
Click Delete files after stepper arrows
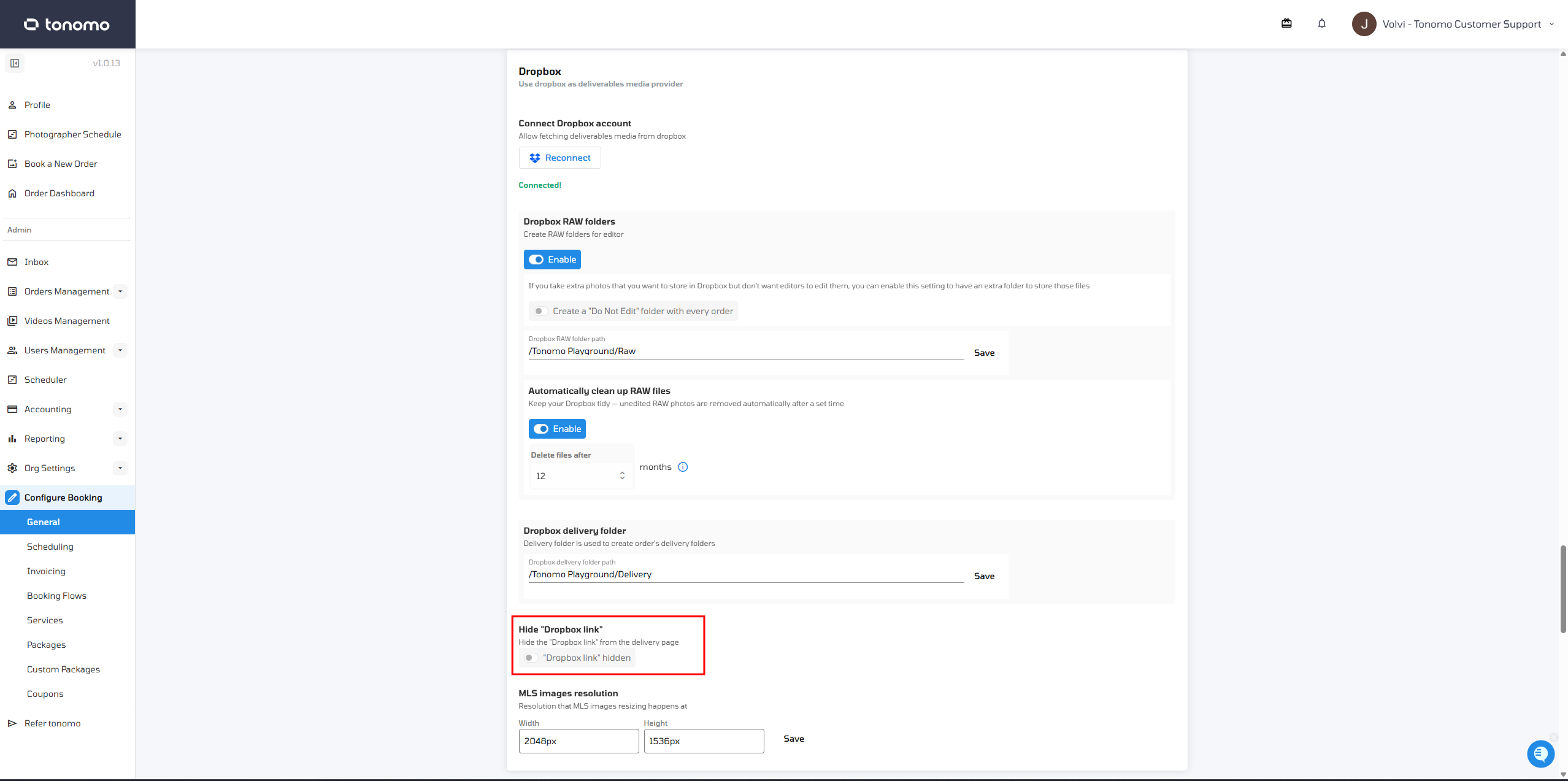click(x=622, y=476)
